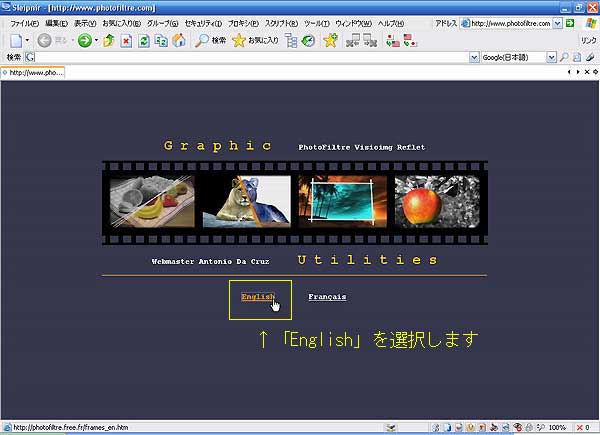Click the magnifier zoom icon in status bar

[541, 427]
